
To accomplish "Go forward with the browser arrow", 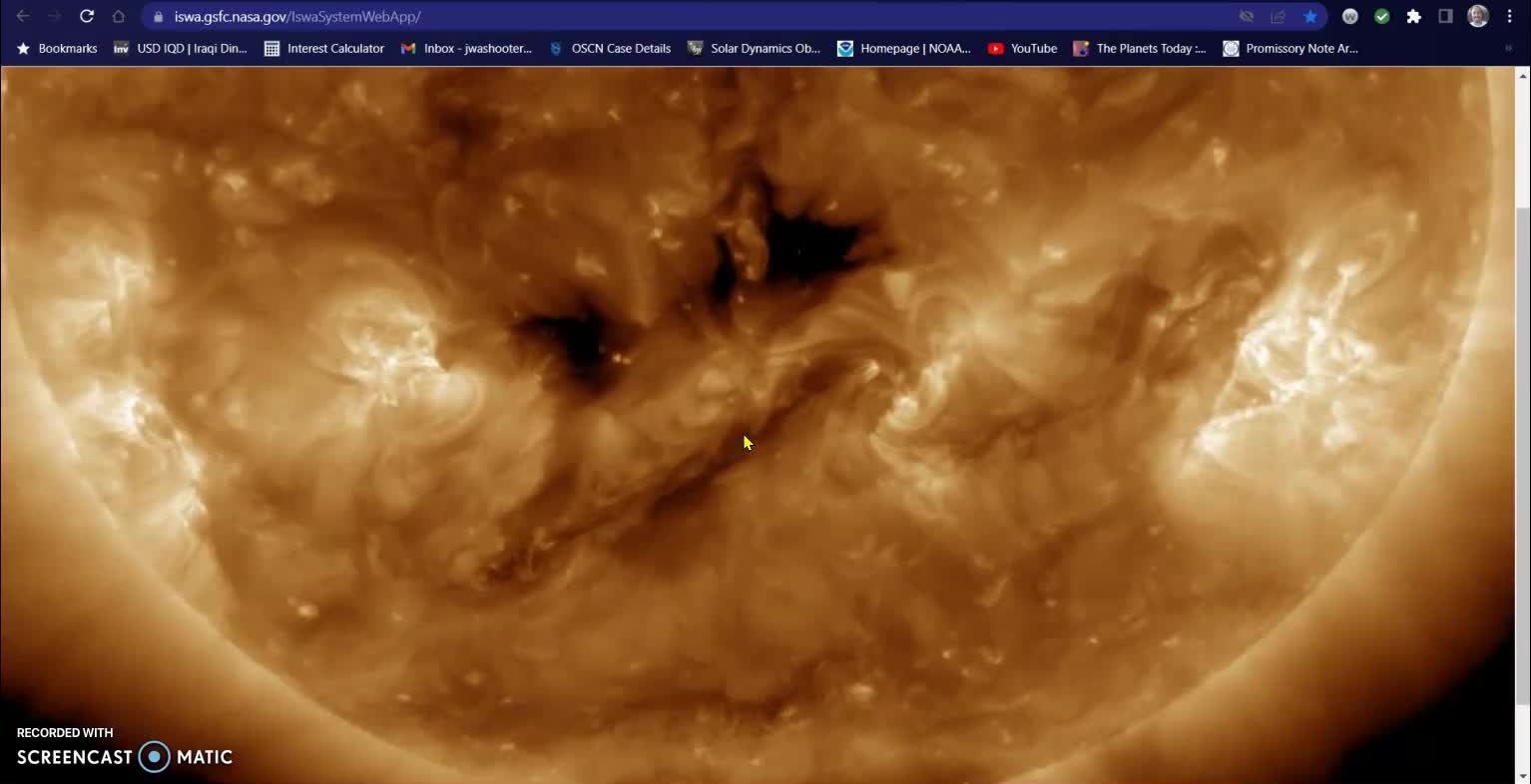I will click(x=55, y=16).
